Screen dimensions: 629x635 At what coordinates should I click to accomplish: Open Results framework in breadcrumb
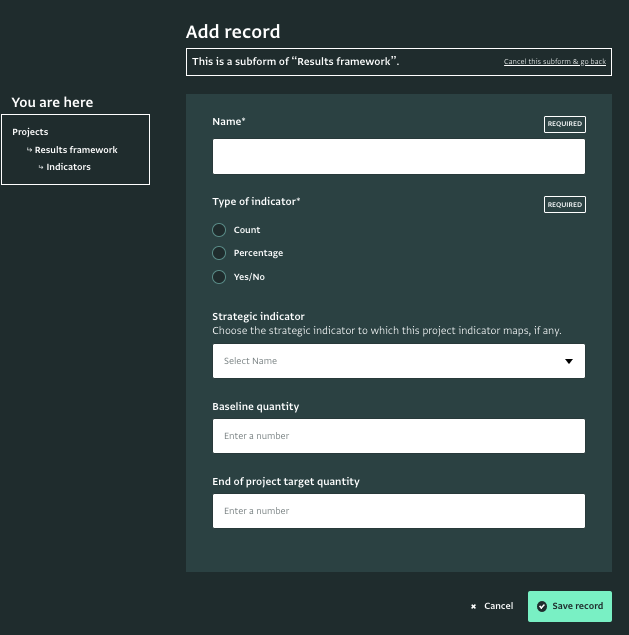pyautogui.click(x=76, y=150)
